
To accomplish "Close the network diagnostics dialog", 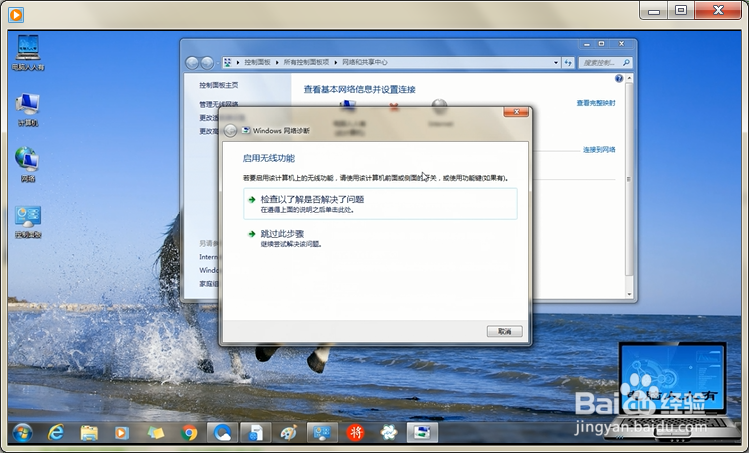I will pos(516,112).
